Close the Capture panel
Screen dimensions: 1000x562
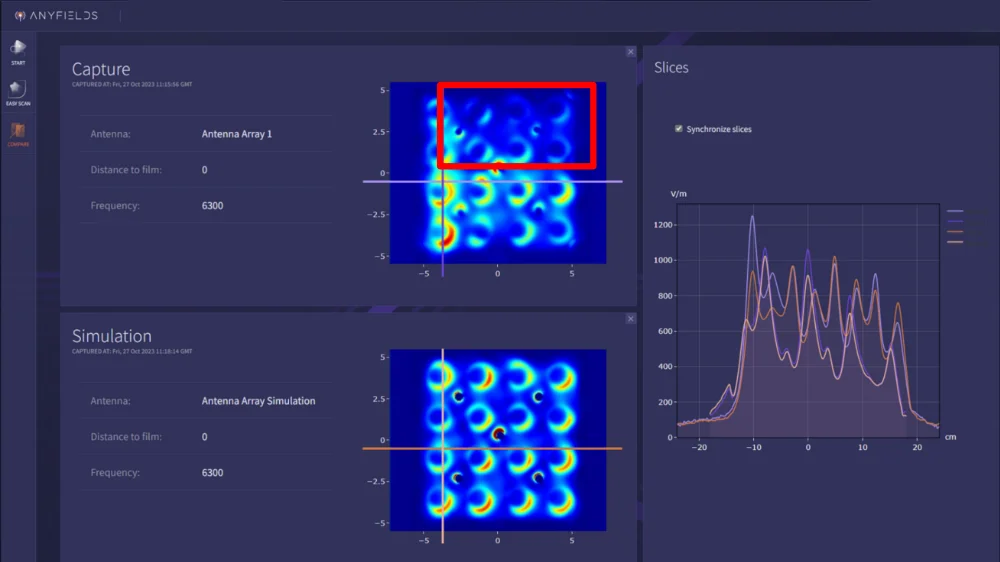[630, 52]
